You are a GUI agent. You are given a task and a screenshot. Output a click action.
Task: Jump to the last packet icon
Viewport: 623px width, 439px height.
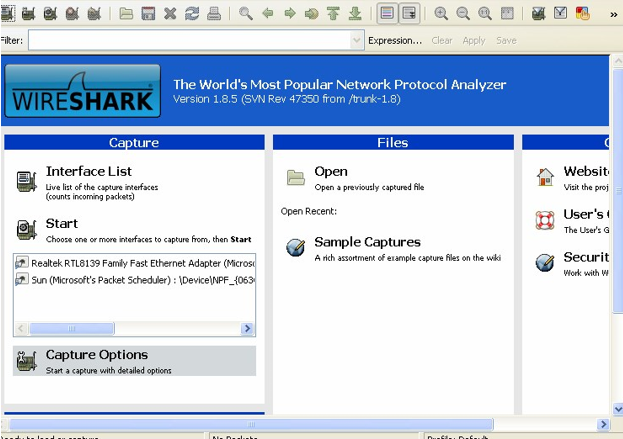(355, 14)
